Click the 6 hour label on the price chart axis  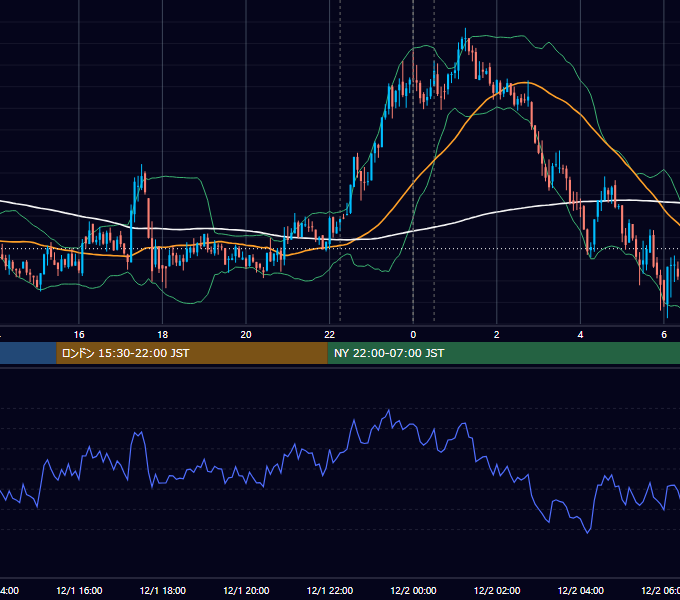(664, 335)
